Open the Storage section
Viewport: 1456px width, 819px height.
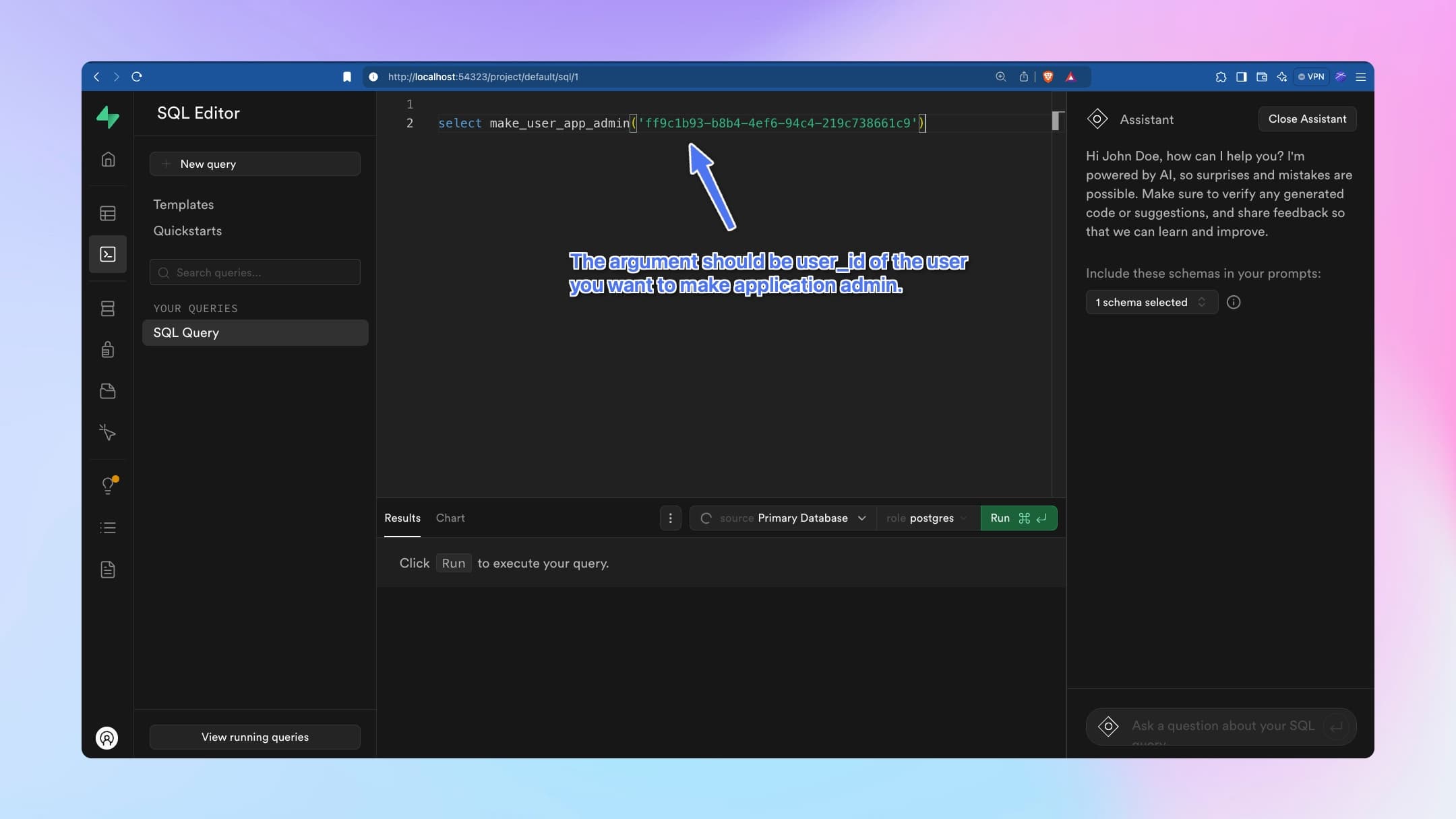109,391
